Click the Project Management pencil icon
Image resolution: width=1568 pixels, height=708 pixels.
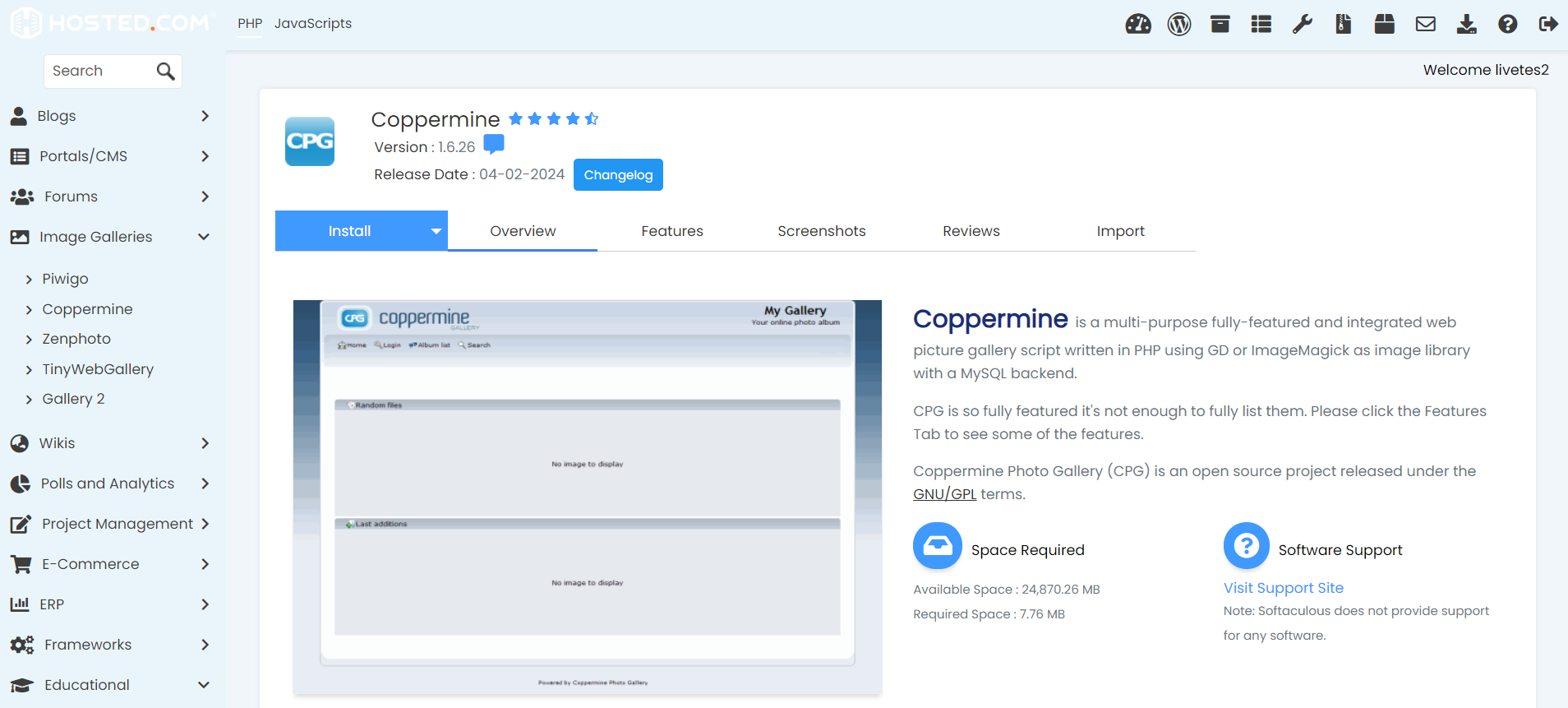pos(21,524)
